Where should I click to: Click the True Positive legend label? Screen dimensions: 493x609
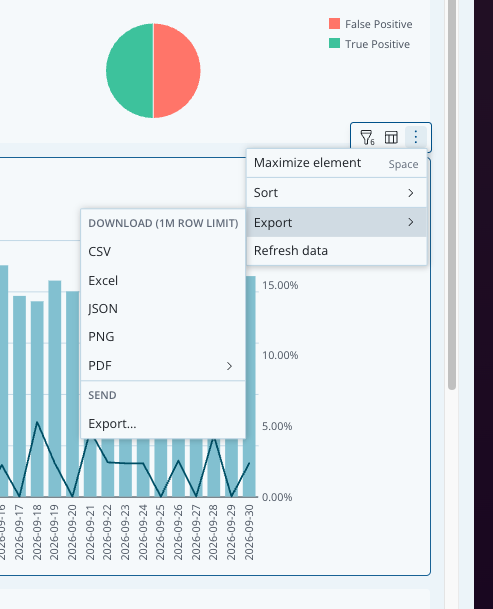[x=377, y=44]
